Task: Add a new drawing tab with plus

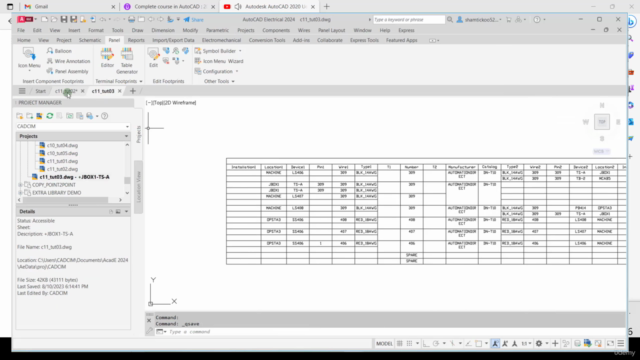Action: (x=133, y=91)
